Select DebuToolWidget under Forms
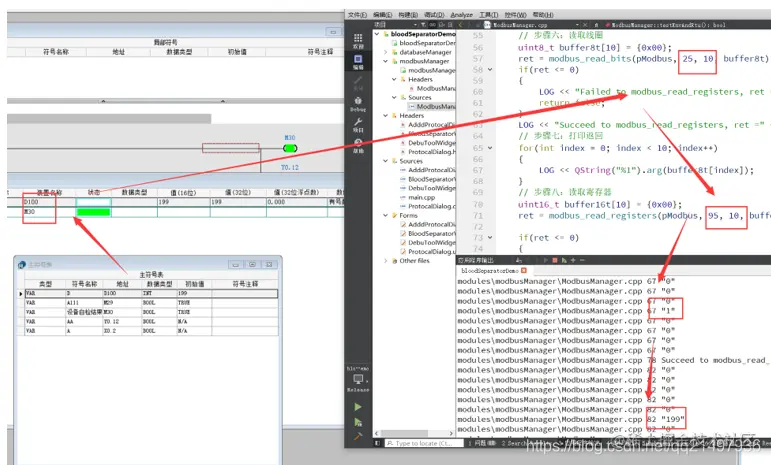Viewport: 771px width, 465px height. pos(432,242)
